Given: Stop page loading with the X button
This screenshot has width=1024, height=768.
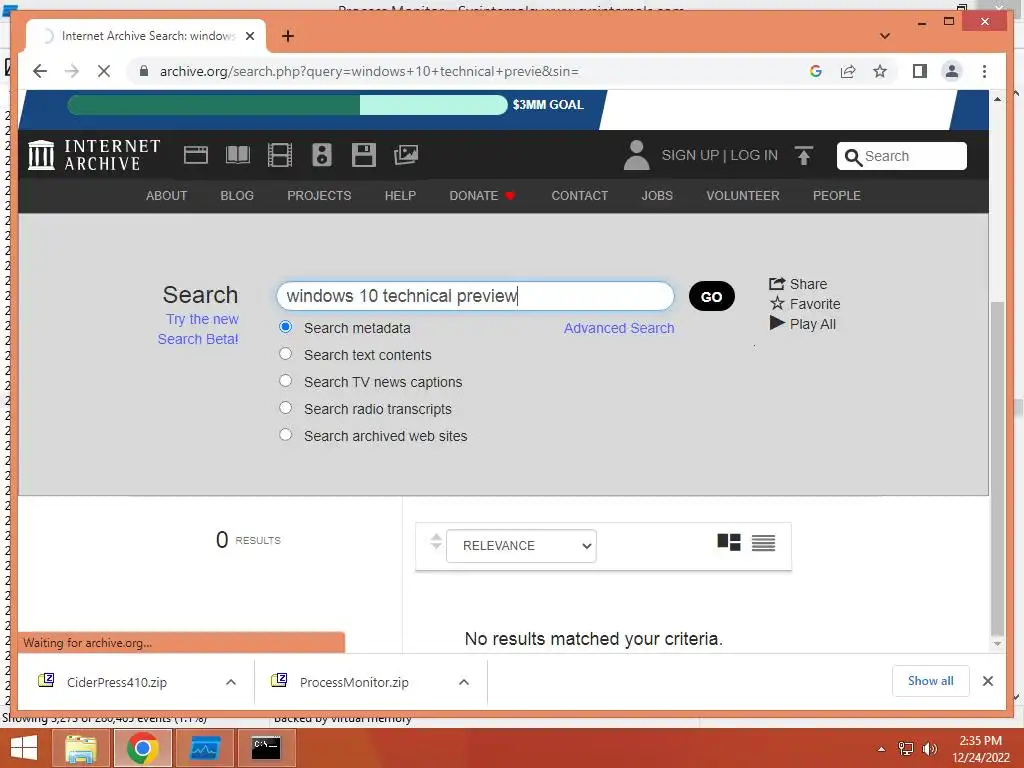Looking at the screenshot, I should 104,71.
